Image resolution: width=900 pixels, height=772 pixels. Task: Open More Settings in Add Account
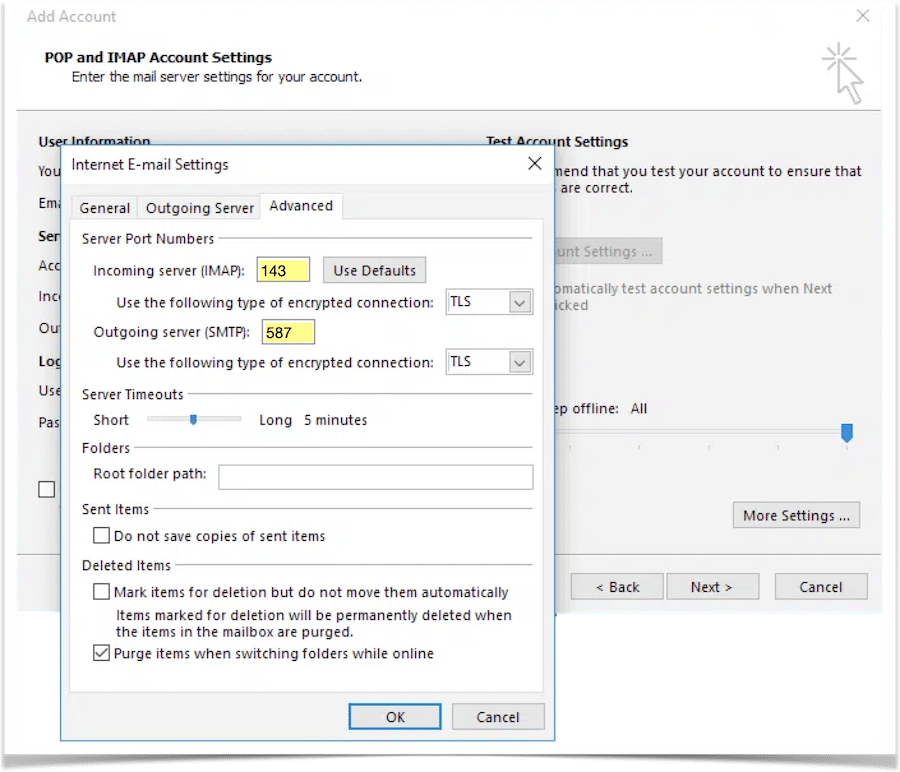[x=795, y=515]
